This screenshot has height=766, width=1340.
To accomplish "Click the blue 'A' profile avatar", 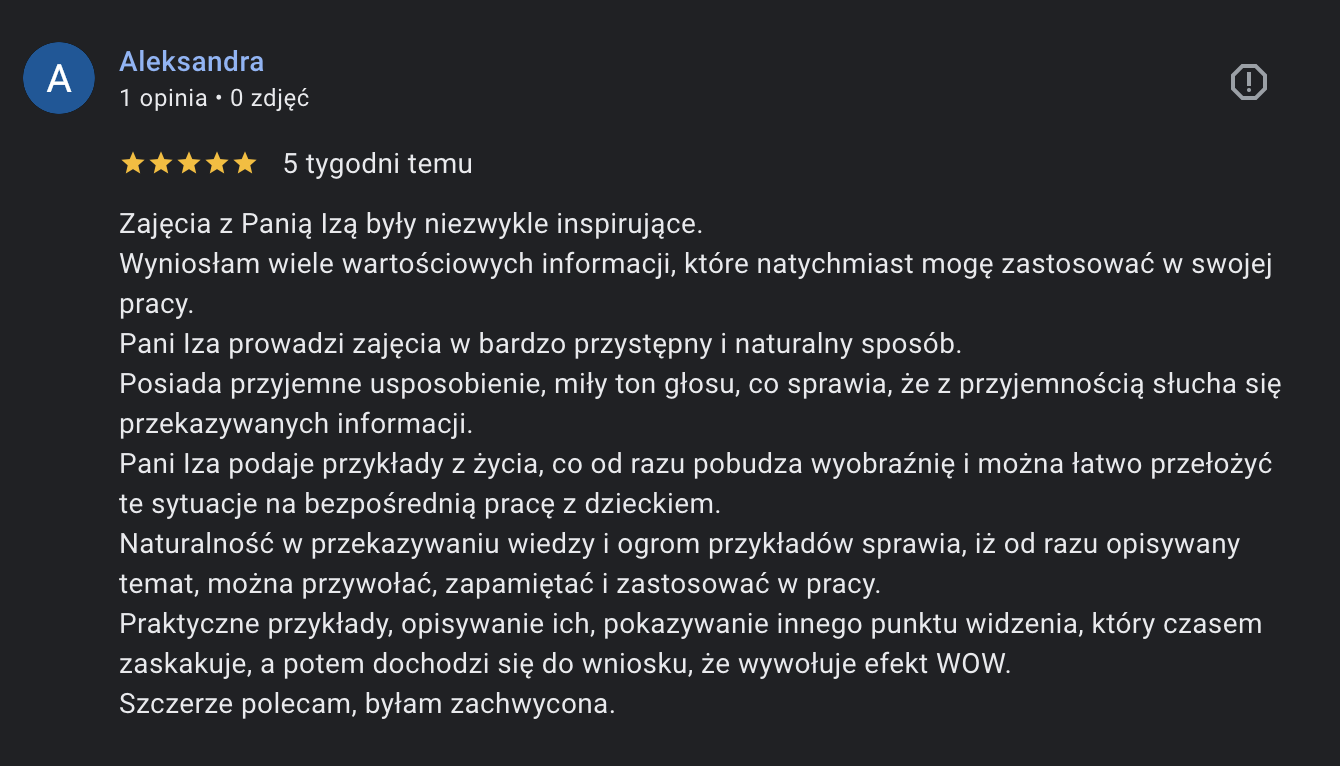I will point(59,78).
